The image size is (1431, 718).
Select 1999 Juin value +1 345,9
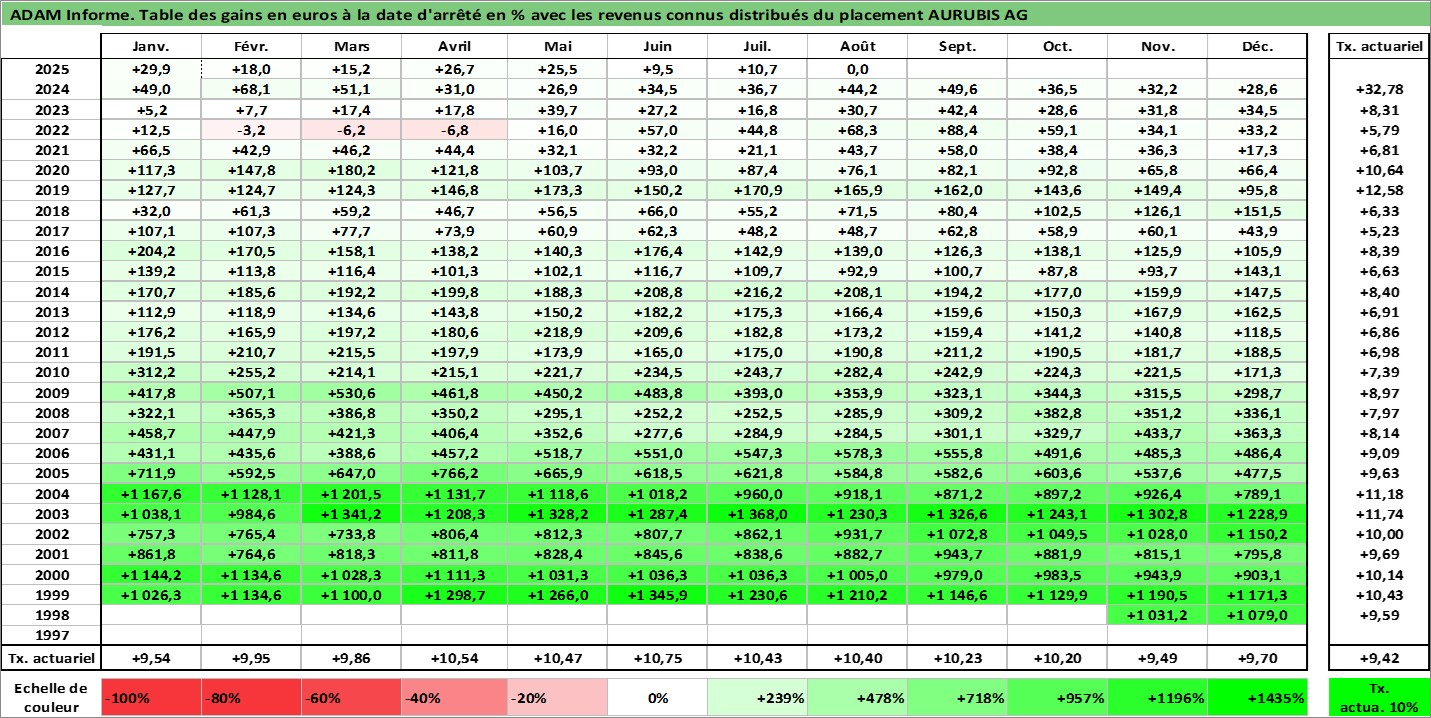coord(657,595)
